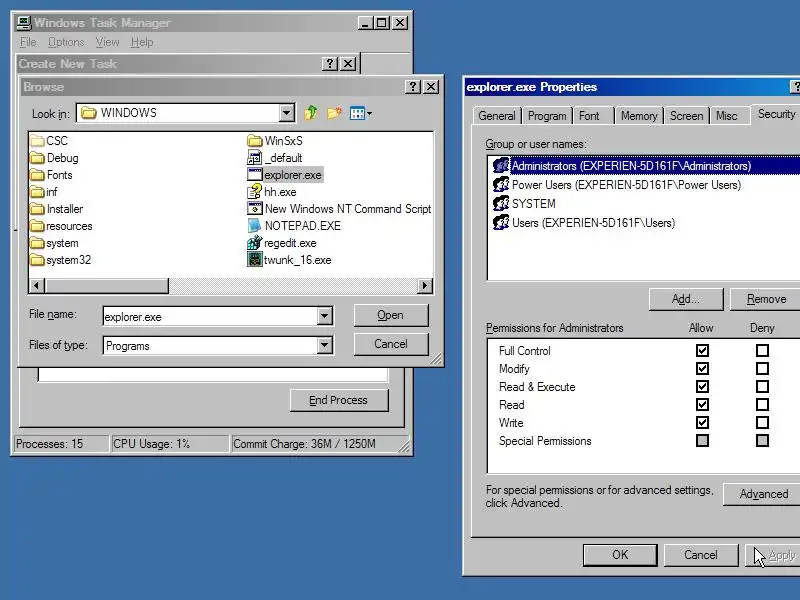Select the system32 folder icon

click(37, 260)
